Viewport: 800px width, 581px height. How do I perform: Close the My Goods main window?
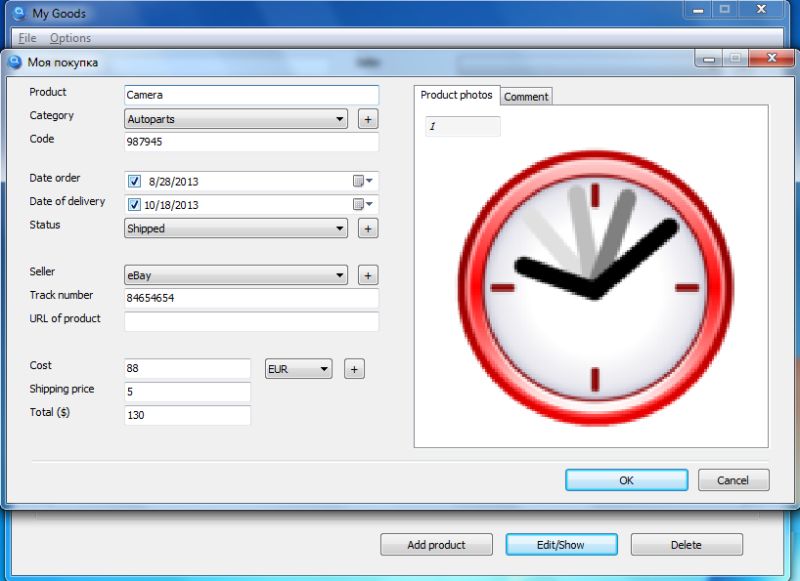pos(761,9)
